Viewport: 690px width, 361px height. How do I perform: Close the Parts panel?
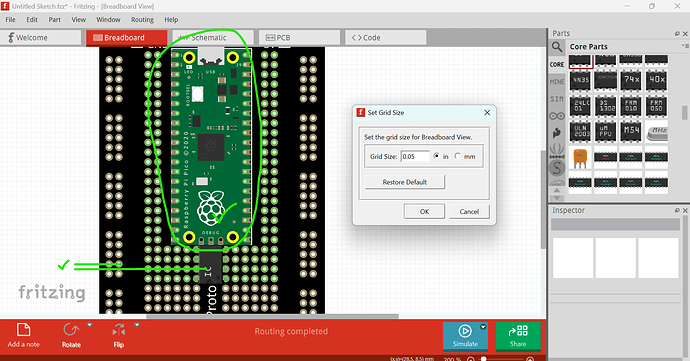pos(685,33)
